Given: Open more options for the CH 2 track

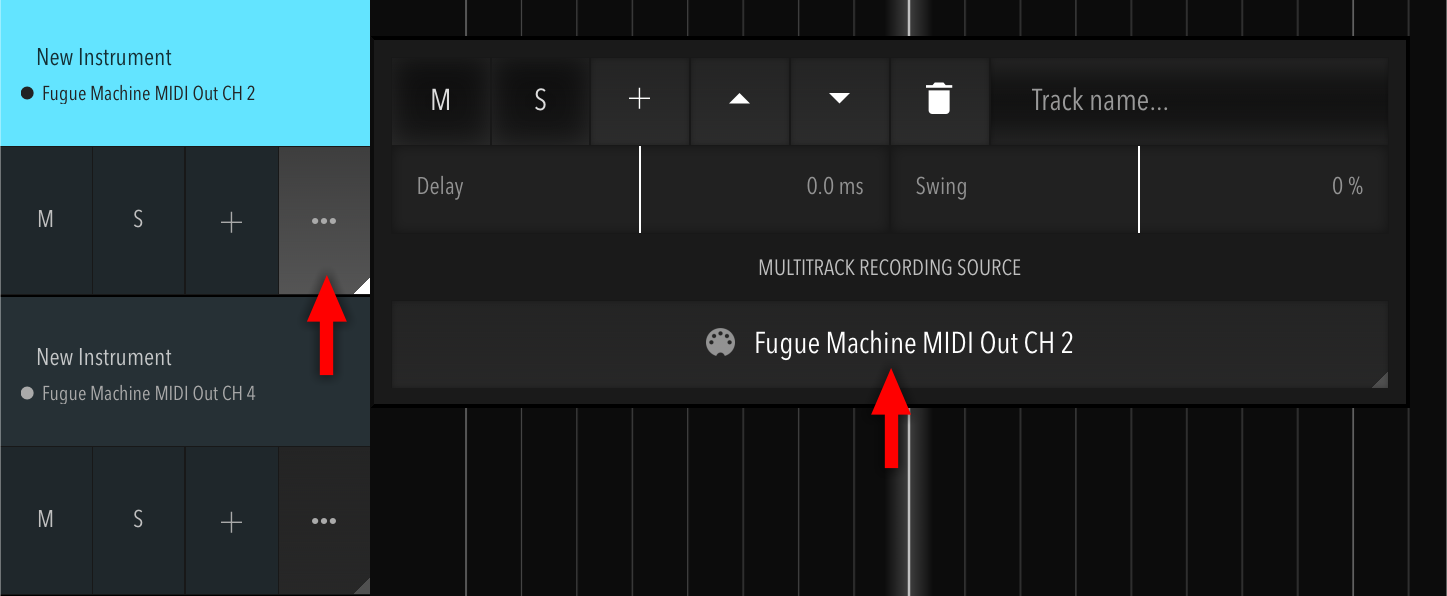Looking at the screenshot, I should [324, 220].
